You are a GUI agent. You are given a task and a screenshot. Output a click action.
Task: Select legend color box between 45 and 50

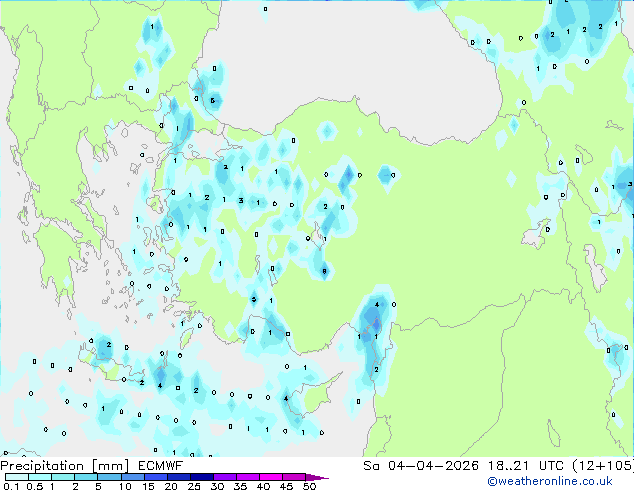tap(294, 477)
